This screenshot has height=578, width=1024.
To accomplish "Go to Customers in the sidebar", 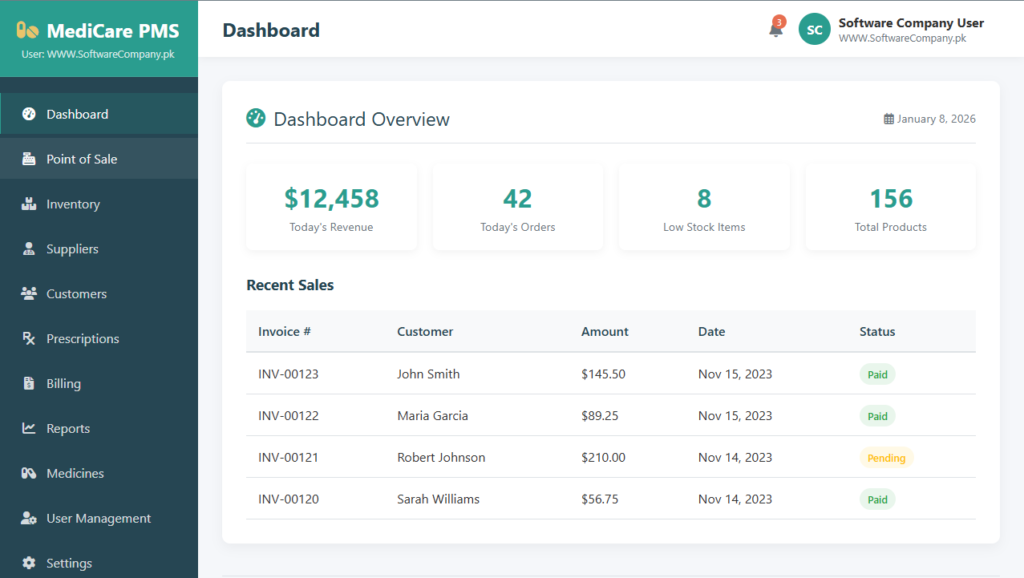I will click(76, 294).
